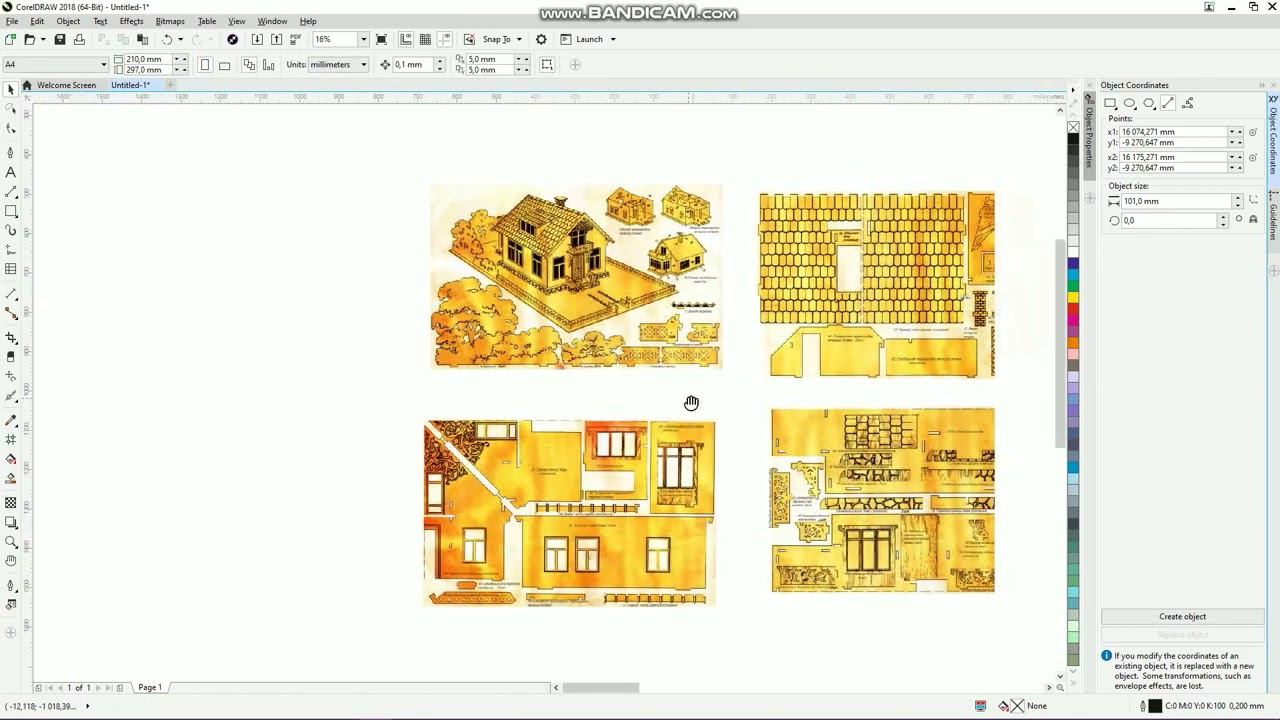Toggle Show grid button
This screenshot has width=1280, height=720.
coord(425,39)
